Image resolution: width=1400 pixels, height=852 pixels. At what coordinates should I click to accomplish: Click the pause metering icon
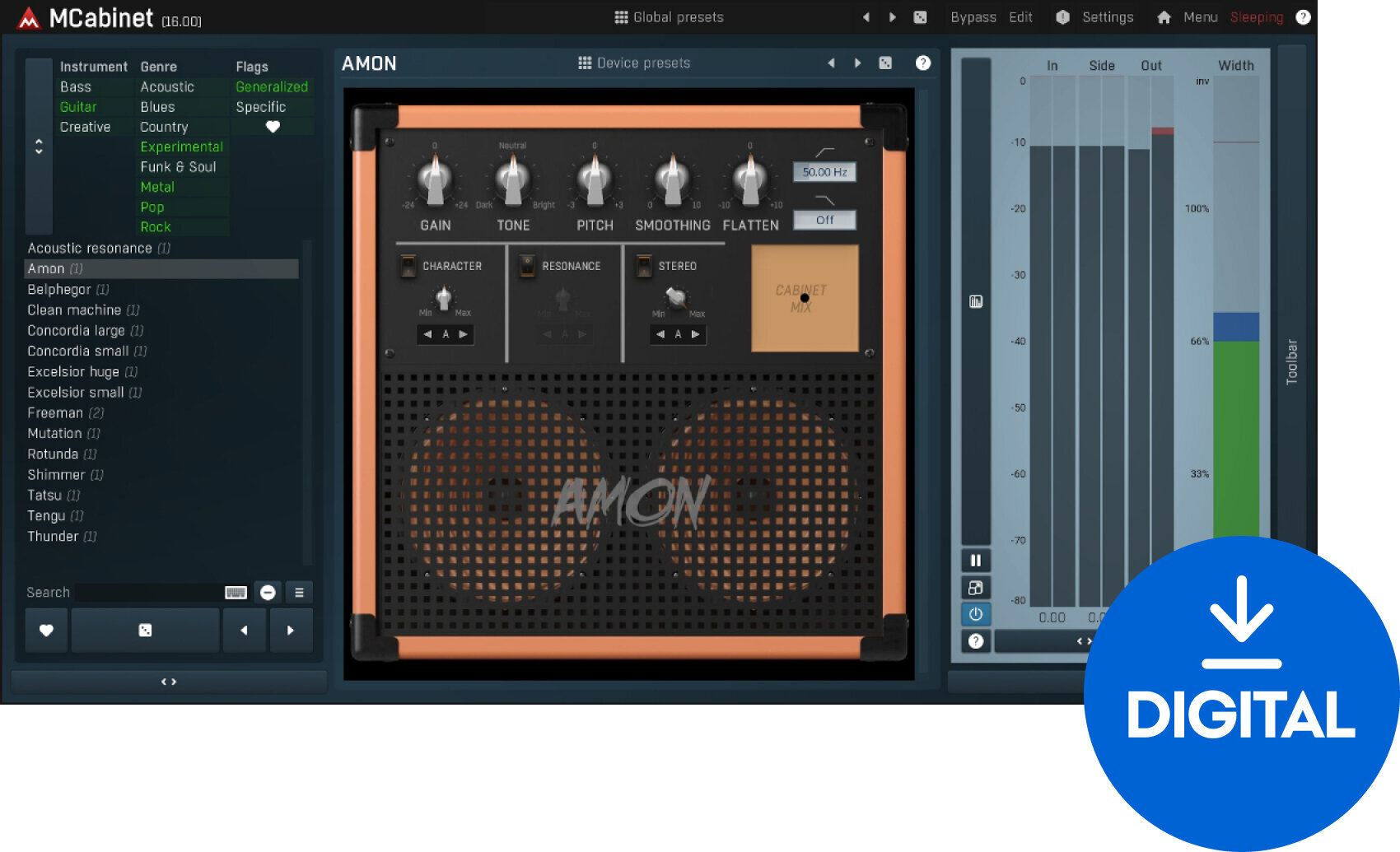click(x=975, y=560)
